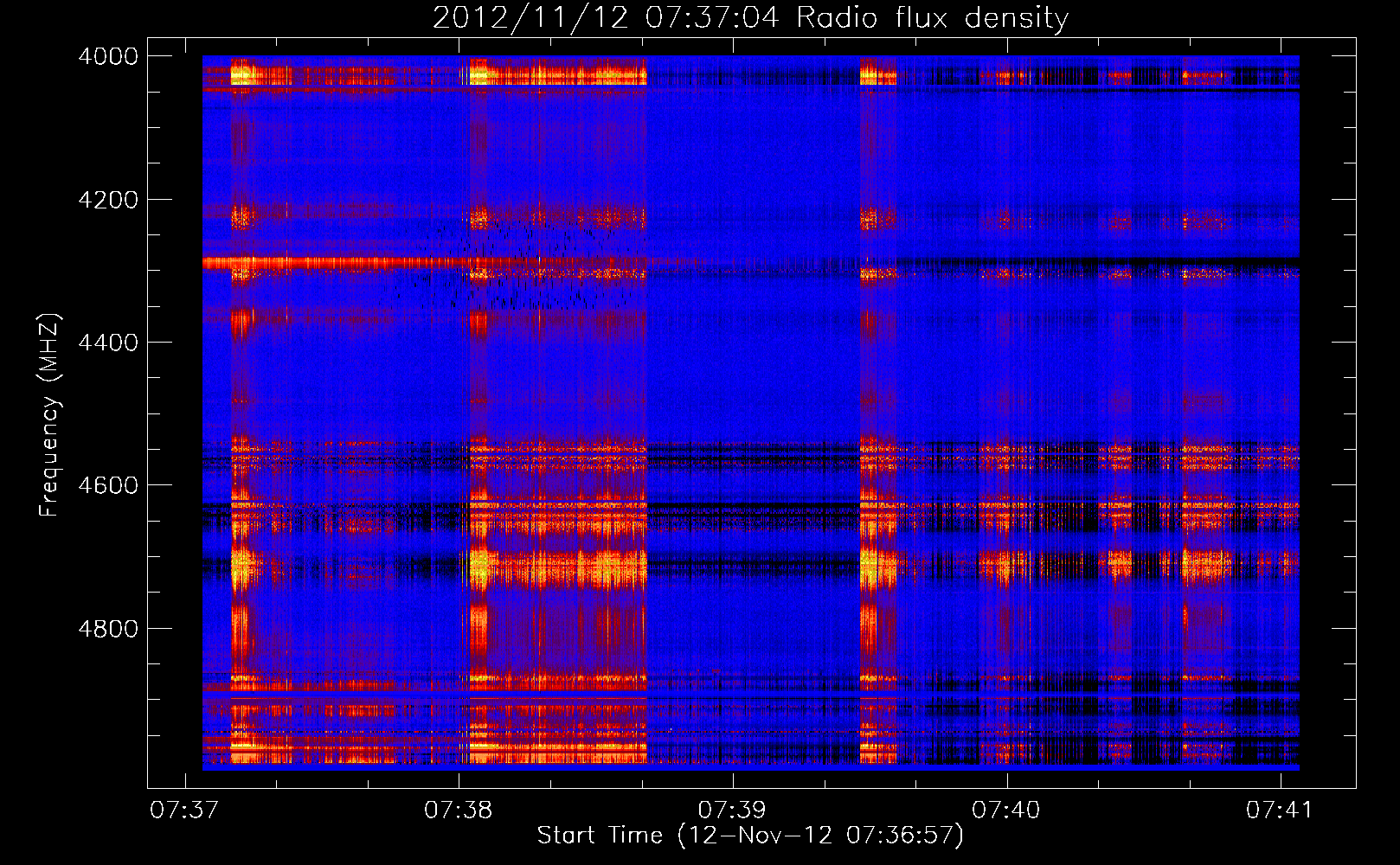Image resolution: width=1400 pixels, height=865 pixels.
Task: Click the plot title "Radio flux density"
Action: (932, 17)
